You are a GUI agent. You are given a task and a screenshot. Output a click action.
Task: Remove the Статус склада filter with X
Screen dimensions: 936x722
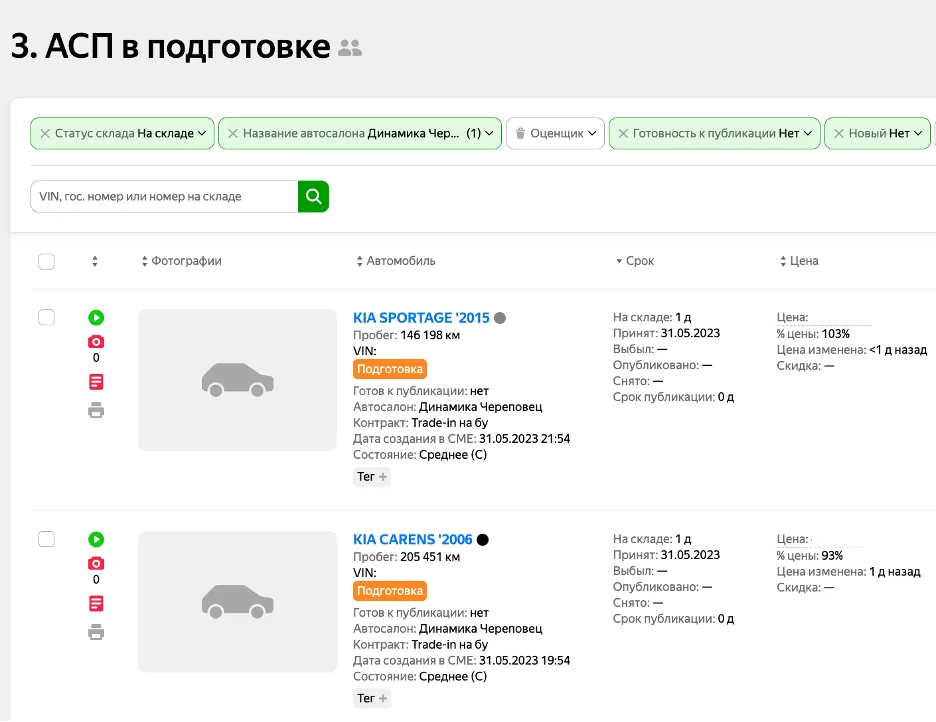click(43, 133)
